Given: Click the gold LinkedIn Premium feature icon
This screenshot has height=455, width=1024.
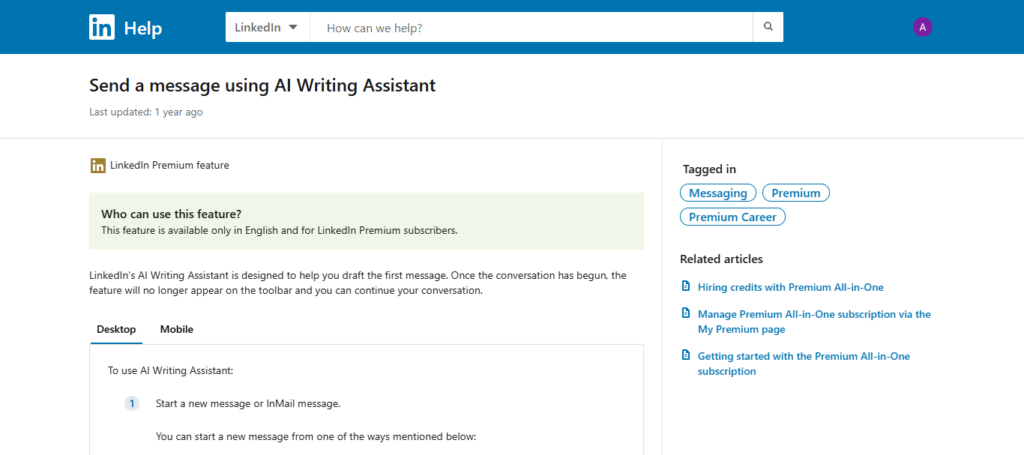Looking at the screenshot, I should point(98,166).
